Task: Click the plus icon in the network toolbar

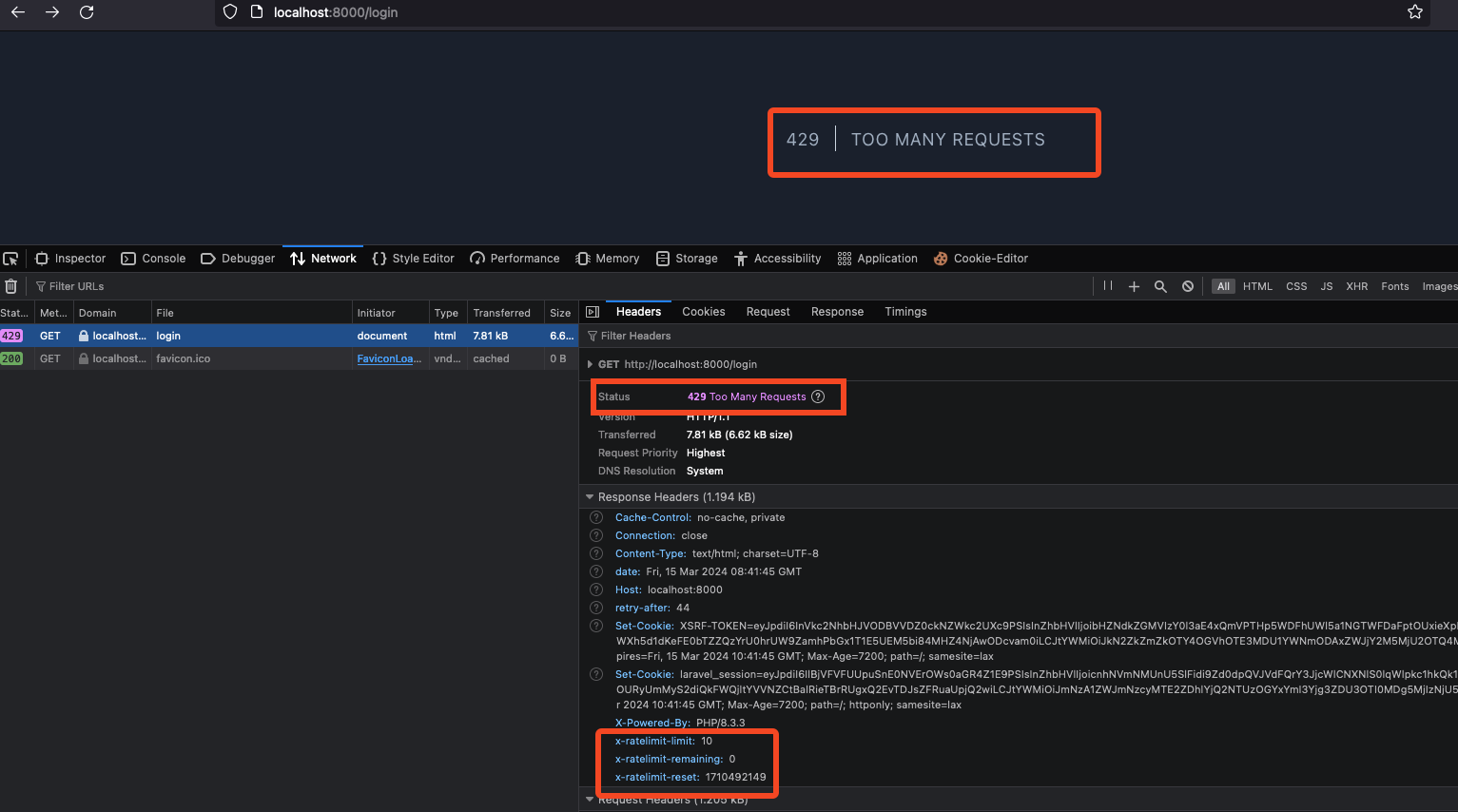Action: [x=1134, y=286]
